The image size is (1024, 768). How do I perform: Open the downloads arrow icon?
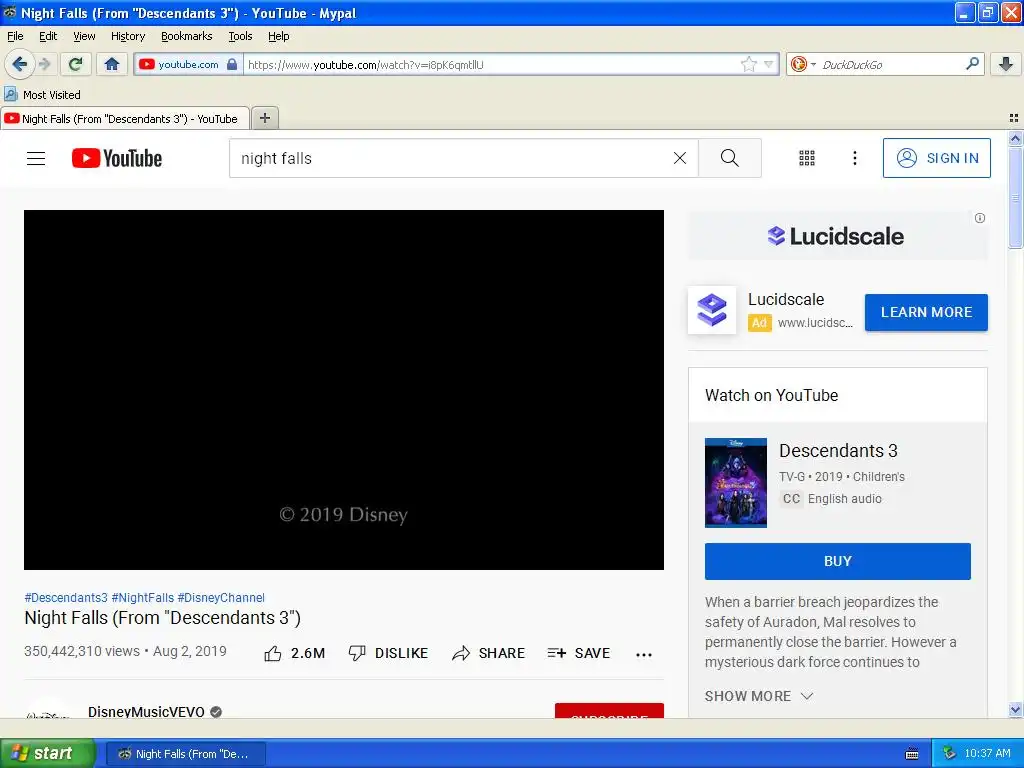(1006, 64)
